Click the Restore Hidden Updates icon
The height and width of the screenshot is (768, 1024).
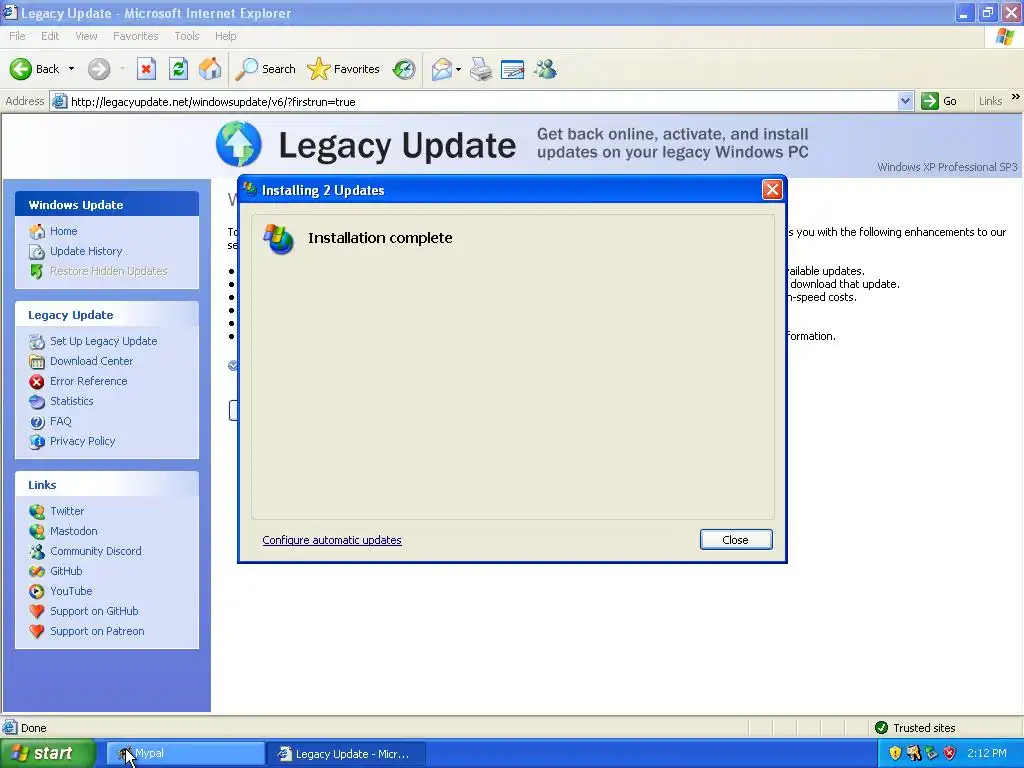click(x=37, y=271)
